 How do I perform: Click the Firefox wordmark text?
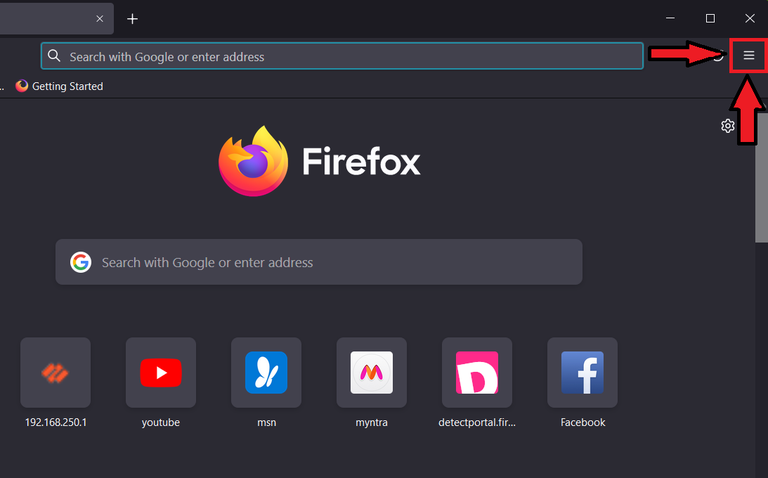[361, 162]
